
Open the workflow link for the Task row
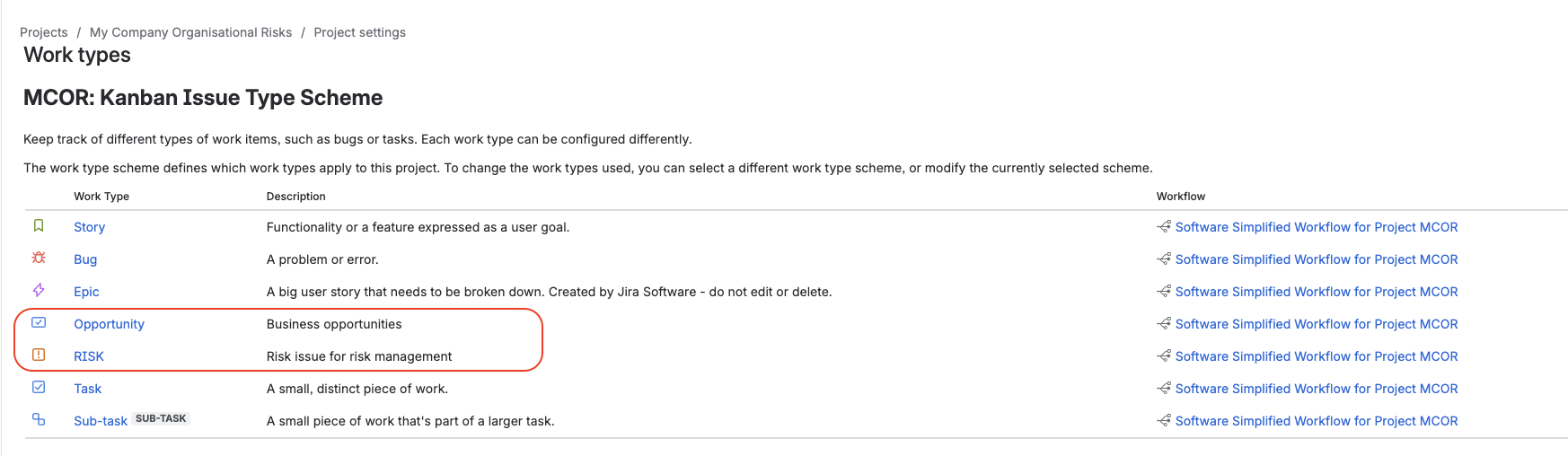tap(1317, 389)
